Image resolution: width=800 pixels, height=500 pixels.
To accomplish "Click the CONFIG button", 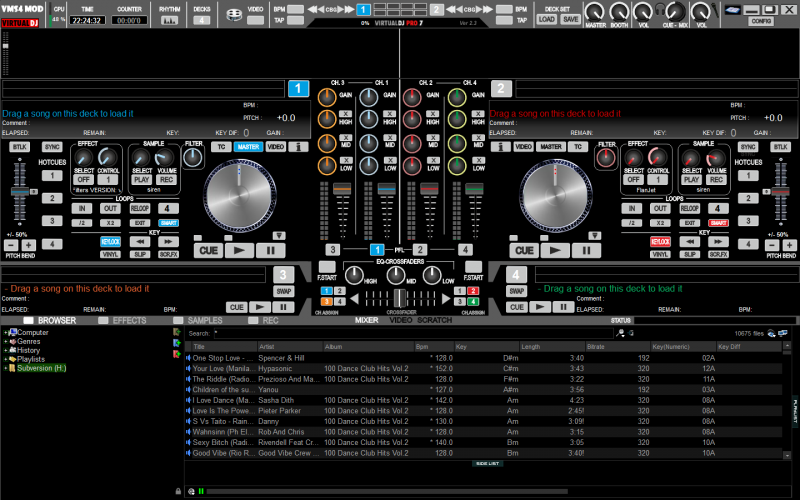I will click(x=760, y=20).
